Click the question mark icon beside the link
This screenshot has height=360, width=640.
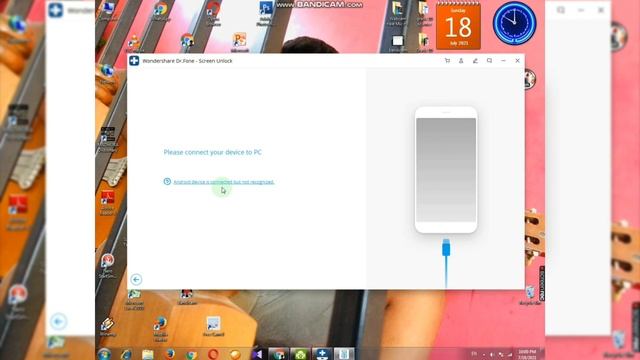tap(167, 182)
